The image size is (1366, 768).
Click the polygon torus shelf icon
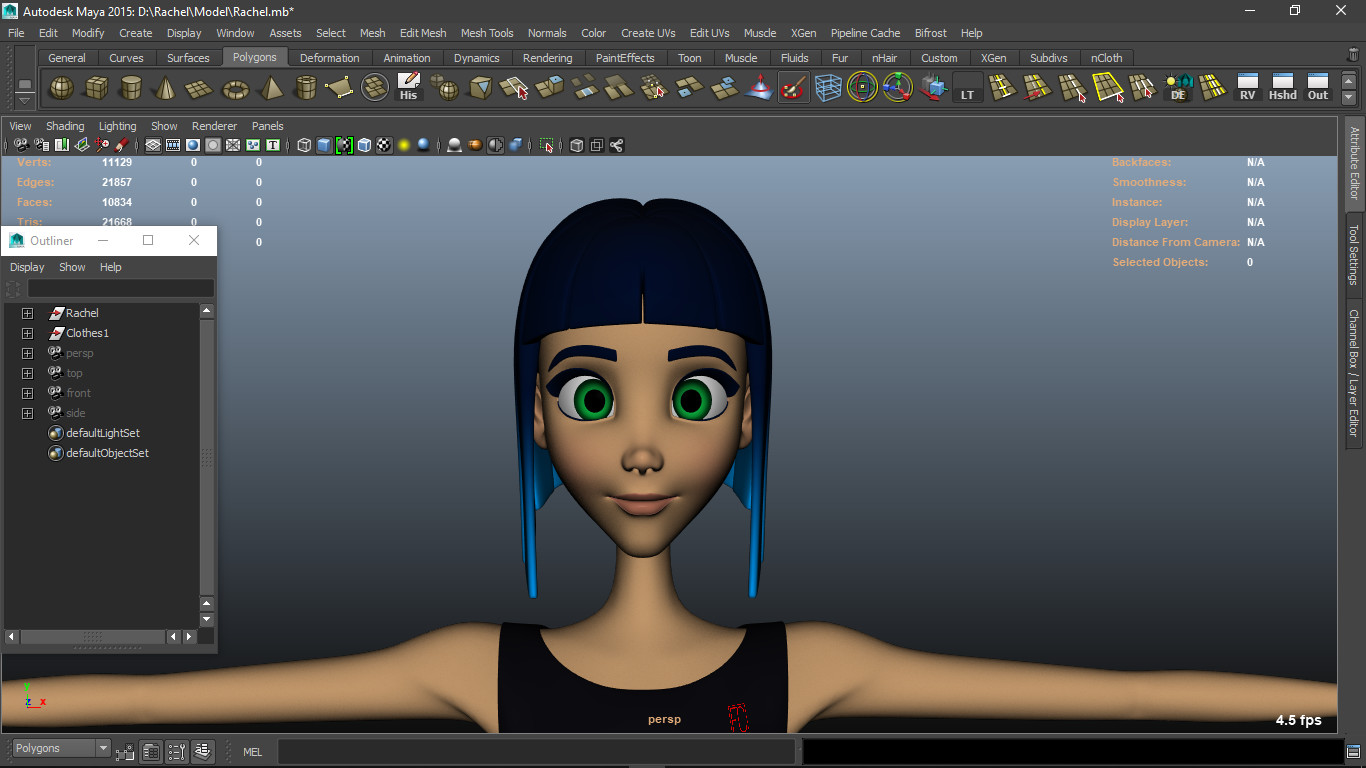(235, 89)
